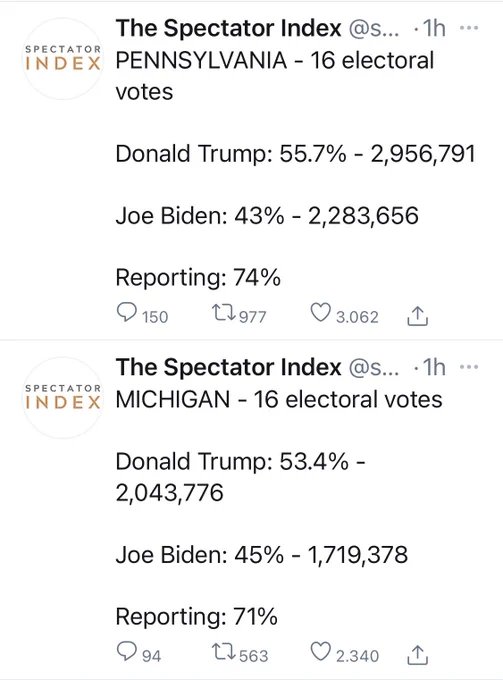The image size is (503, 680).
Task: View the 977 retweets count
Action: coord(252,317)
